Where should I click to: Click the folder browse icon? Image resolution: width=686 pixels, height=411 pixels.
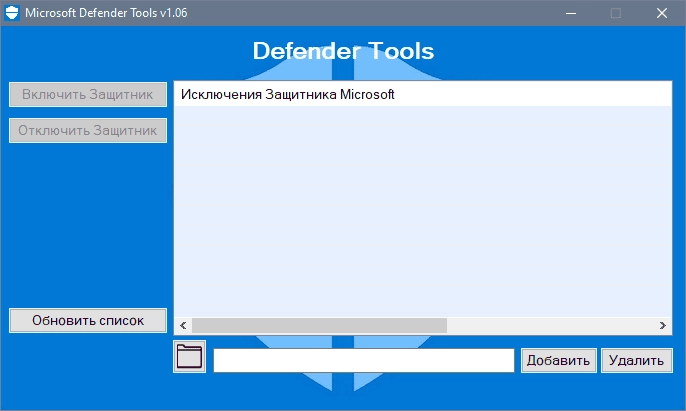(189, 357)
